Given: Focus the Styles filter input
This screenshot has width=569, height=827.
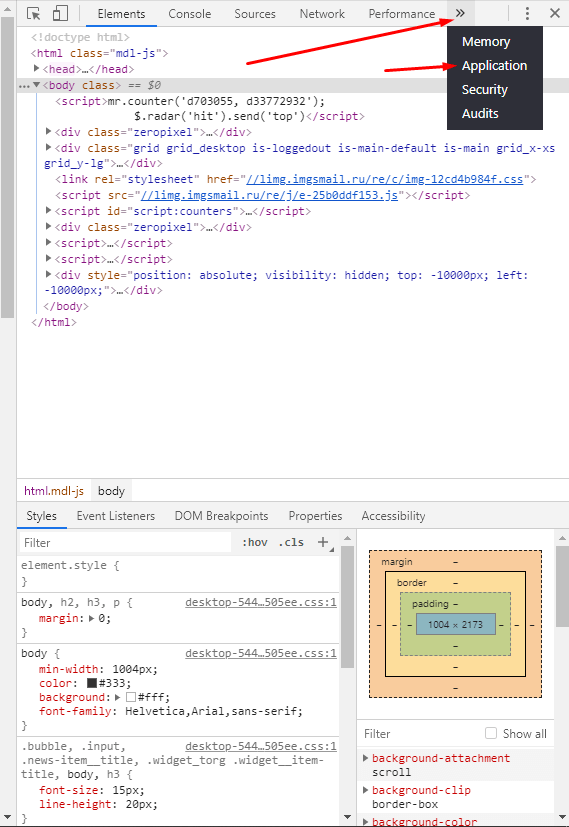Looking at the screenshot, I should tap(126, 543).
